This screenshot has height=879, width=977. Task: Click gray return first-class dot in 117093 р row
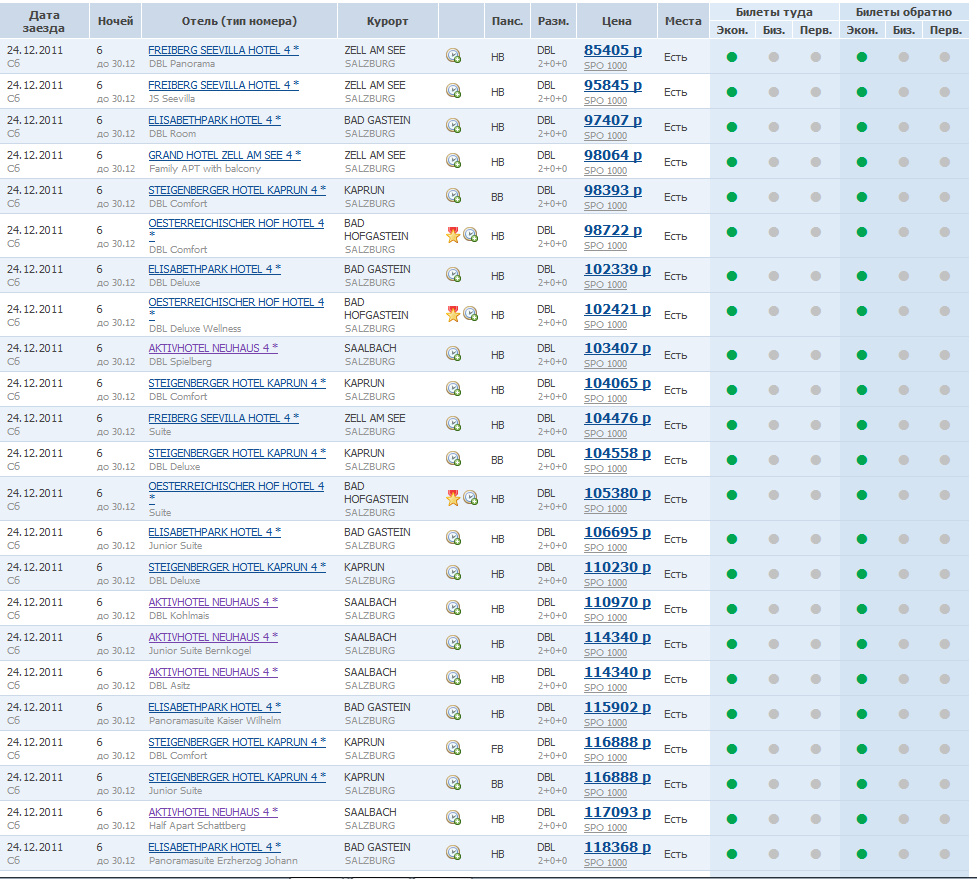[945, 819]
